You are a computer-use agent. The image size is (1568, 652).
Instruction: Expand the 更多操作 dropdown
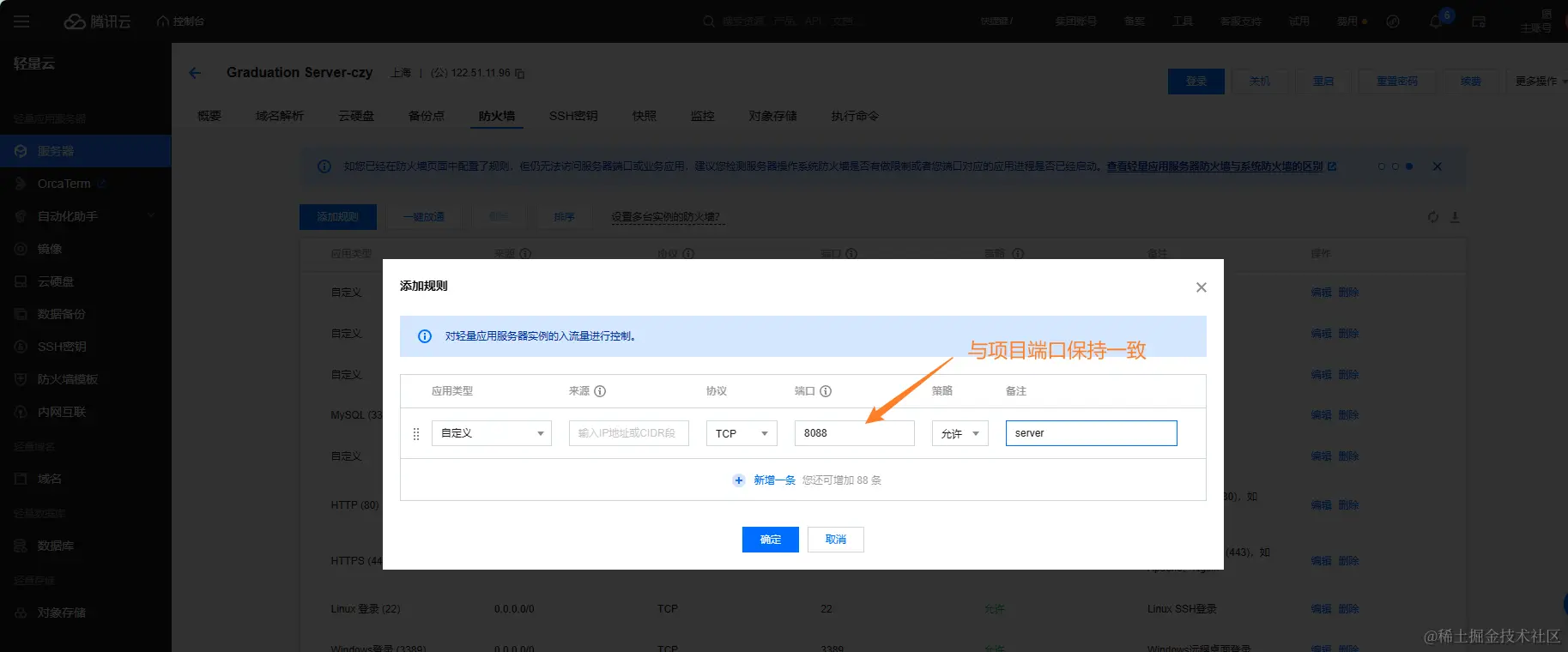pyautogui.click(x=1540, y=81)
